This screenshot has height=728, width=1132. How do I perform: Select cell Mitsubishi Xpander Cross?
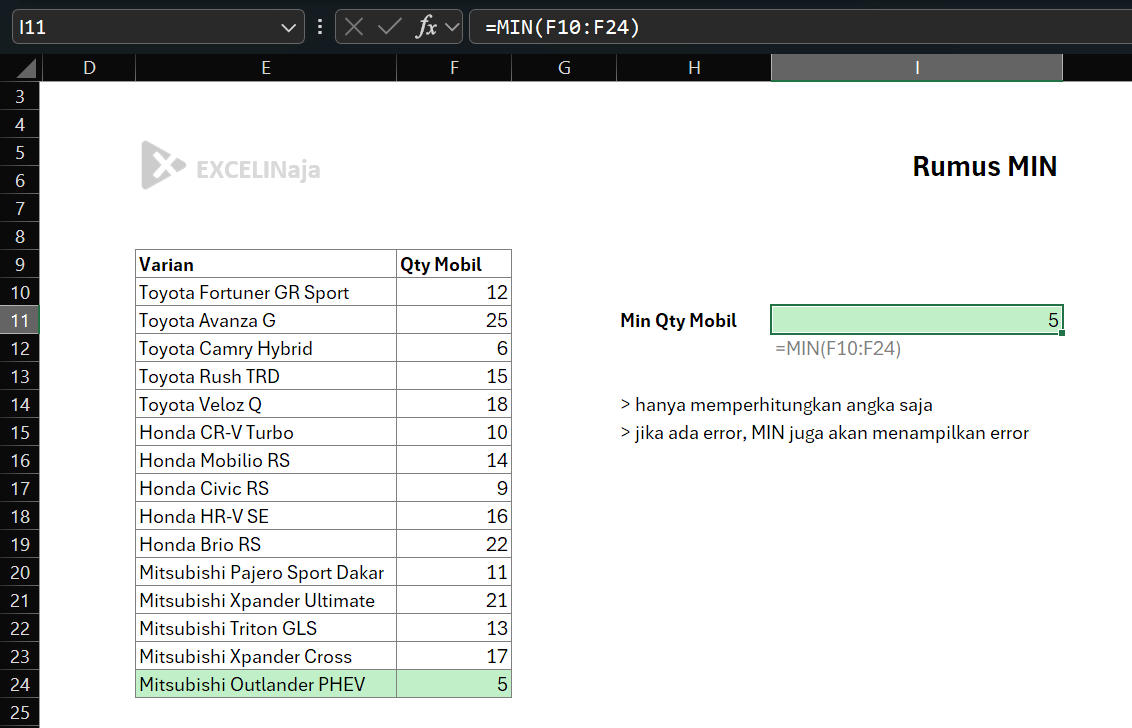266,656
